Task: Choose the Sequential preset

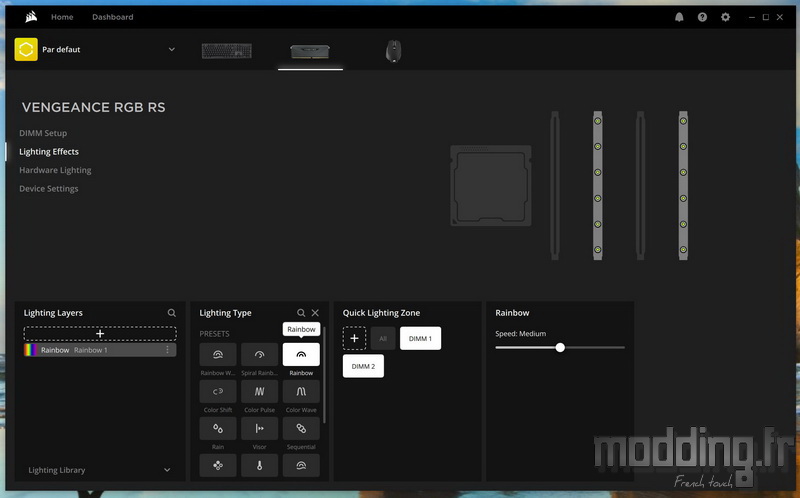Action: click(x=301, y=428)
